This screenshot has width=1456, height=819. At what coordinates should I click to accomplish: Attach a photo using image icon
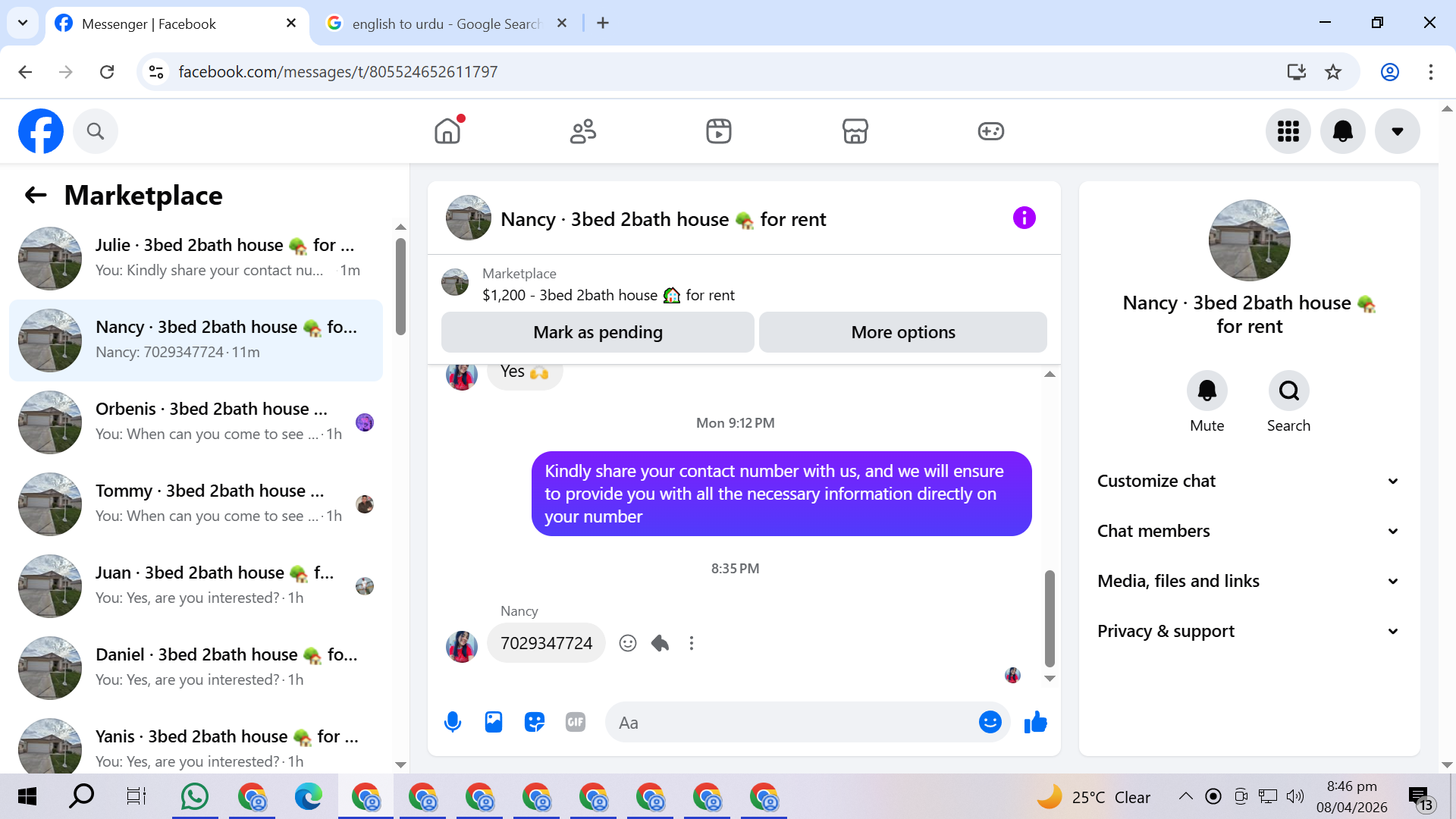point(494,722)
